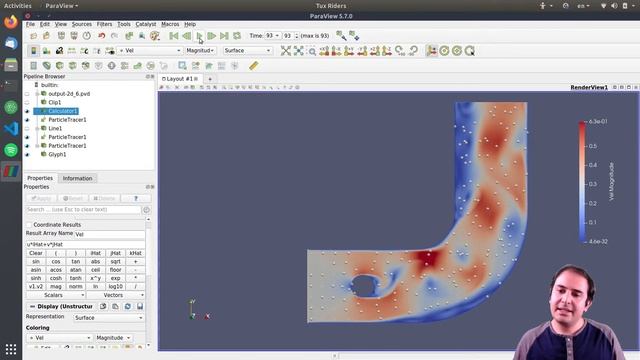Image resolution: width=640 pixels, height=360 pixels.
Task: Click the Open file toolbar icon
Action: pyautogui.click(x=33, y=36)
